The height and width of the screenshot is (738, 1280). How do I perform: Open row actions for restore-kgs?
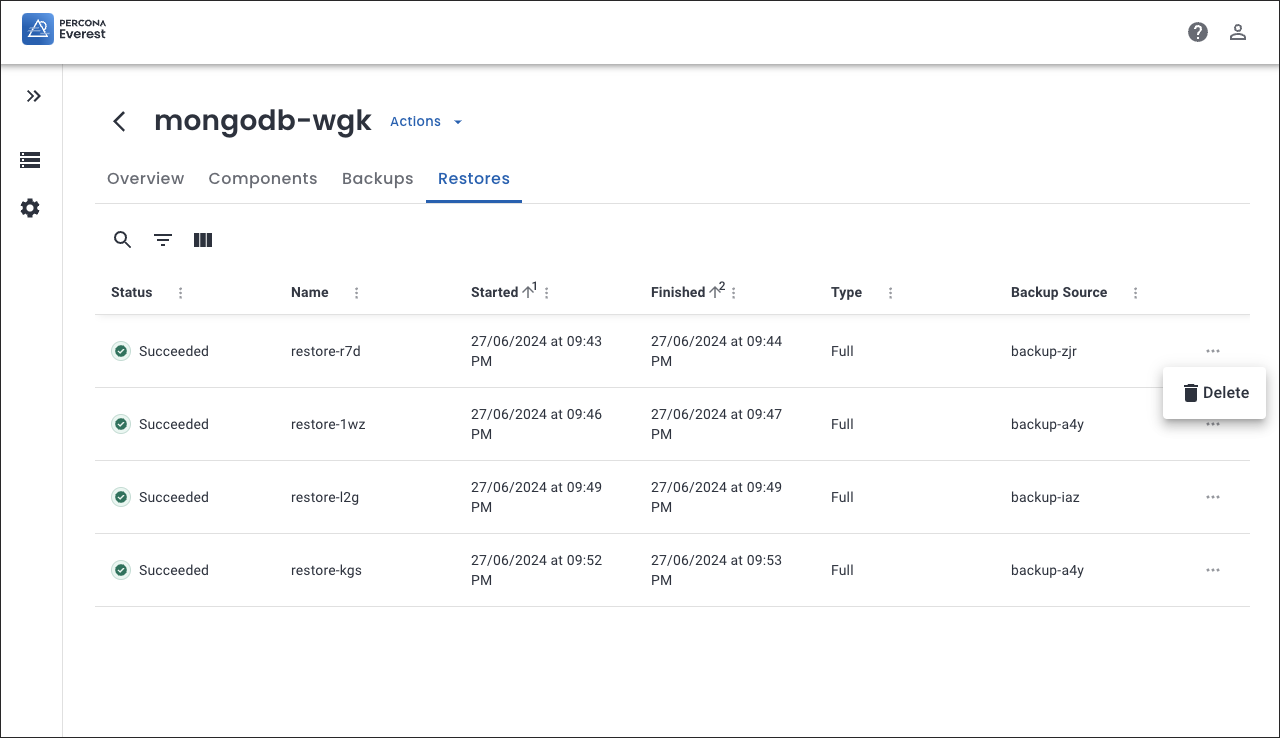1212,570
